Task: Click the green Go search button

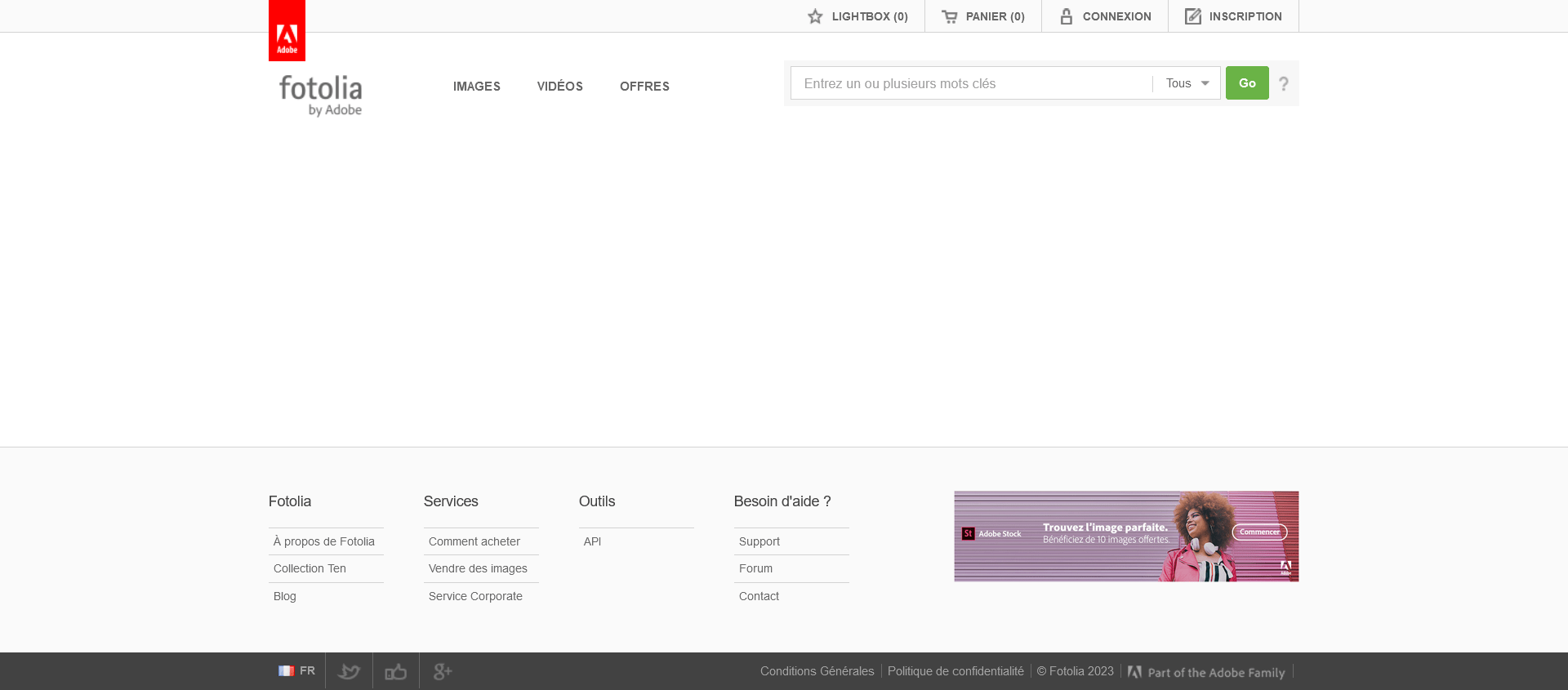Action: [x=1247, y=83]
